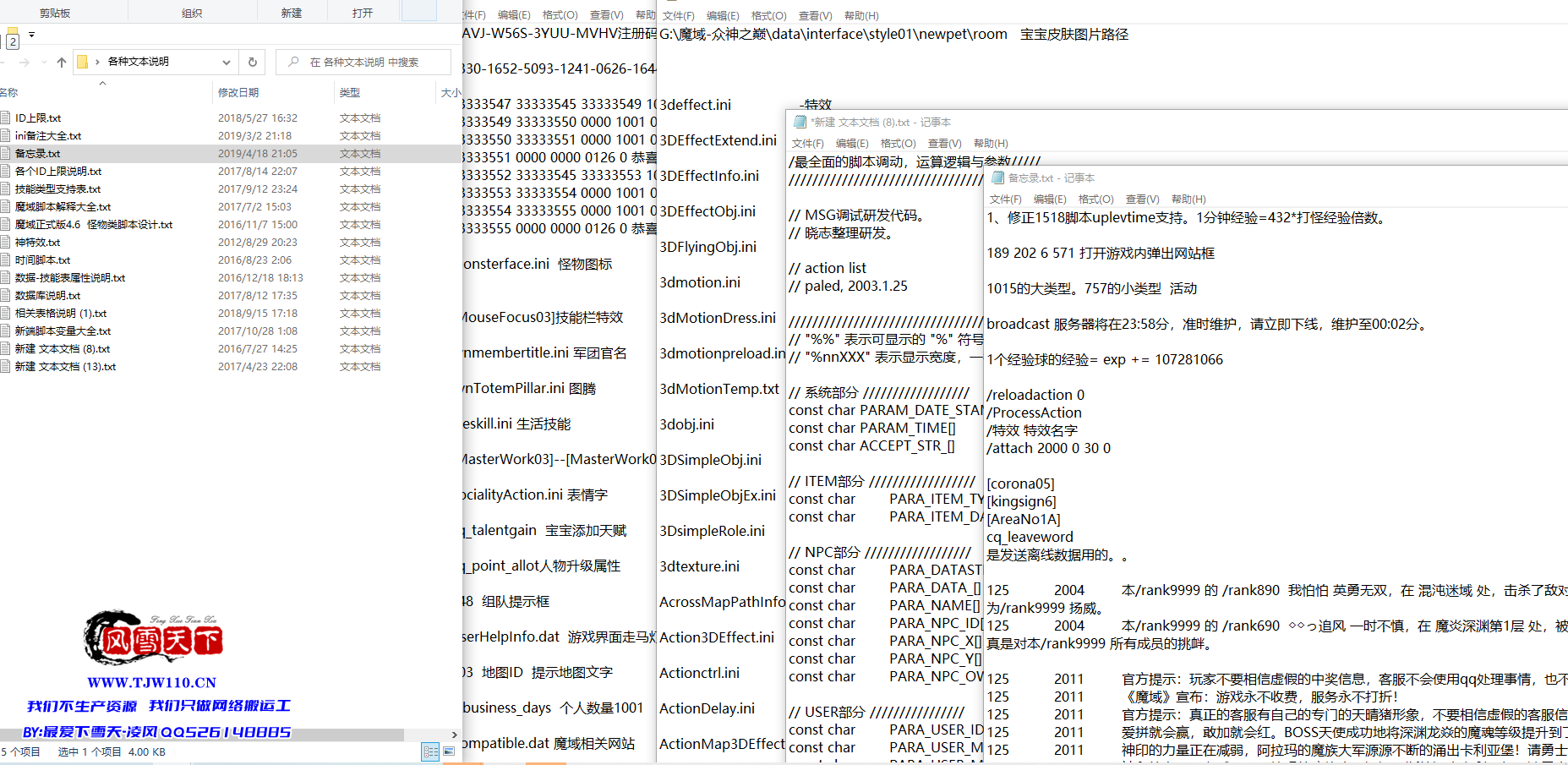Click the forward navigation arrow in Explorer
This screenshot has height=765, width=1568.
click(24, 62)
